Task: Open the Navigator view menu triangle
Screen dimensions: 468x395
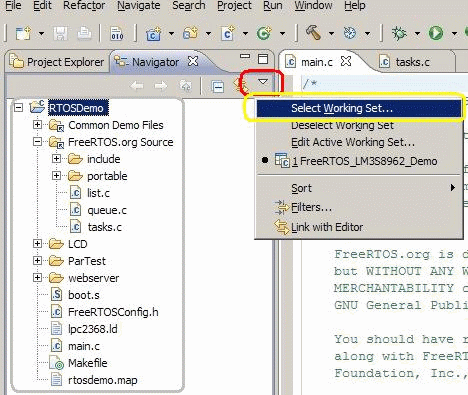Action: pyautogui.click(x=263, y=82)
